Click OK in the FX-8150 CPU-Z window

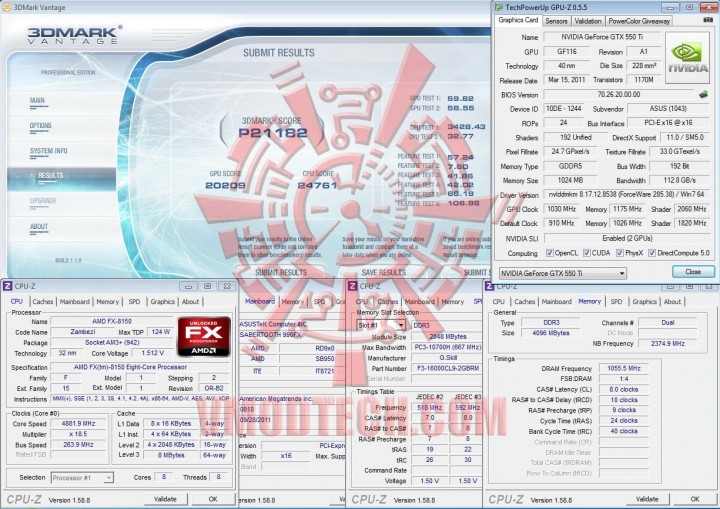[x=213, y=499]
